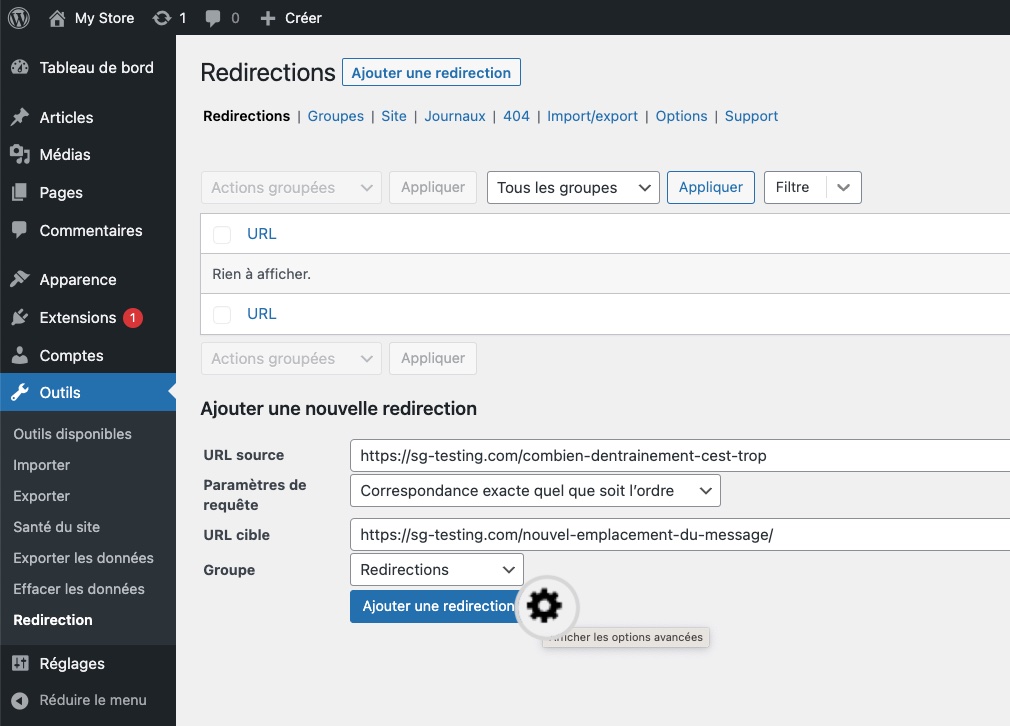Click the Extensions plug icon
The width and height of the screenshot is (1010, 726).
pos(20,317)
